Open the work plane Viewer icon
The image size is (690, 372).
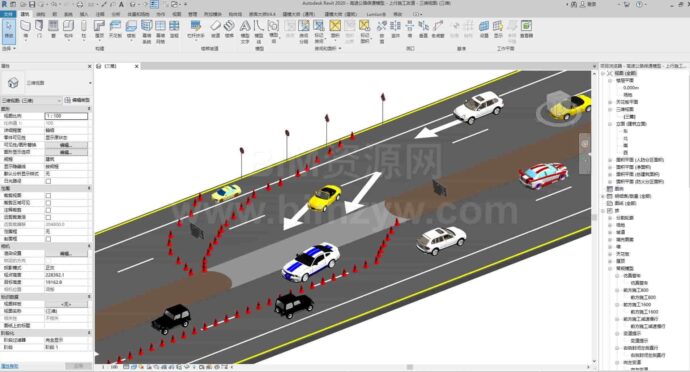[526, 29]
